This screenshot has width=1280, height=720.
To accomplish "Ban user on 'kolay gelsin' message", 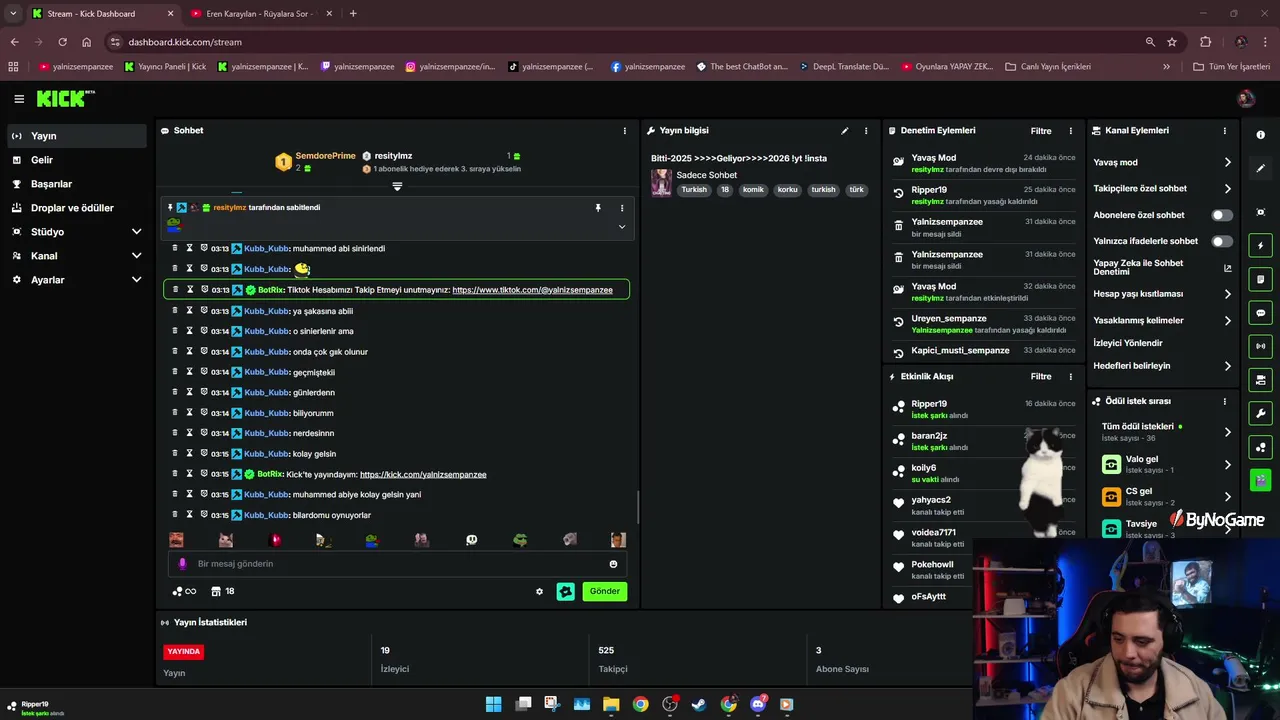I will pos(204,454).
